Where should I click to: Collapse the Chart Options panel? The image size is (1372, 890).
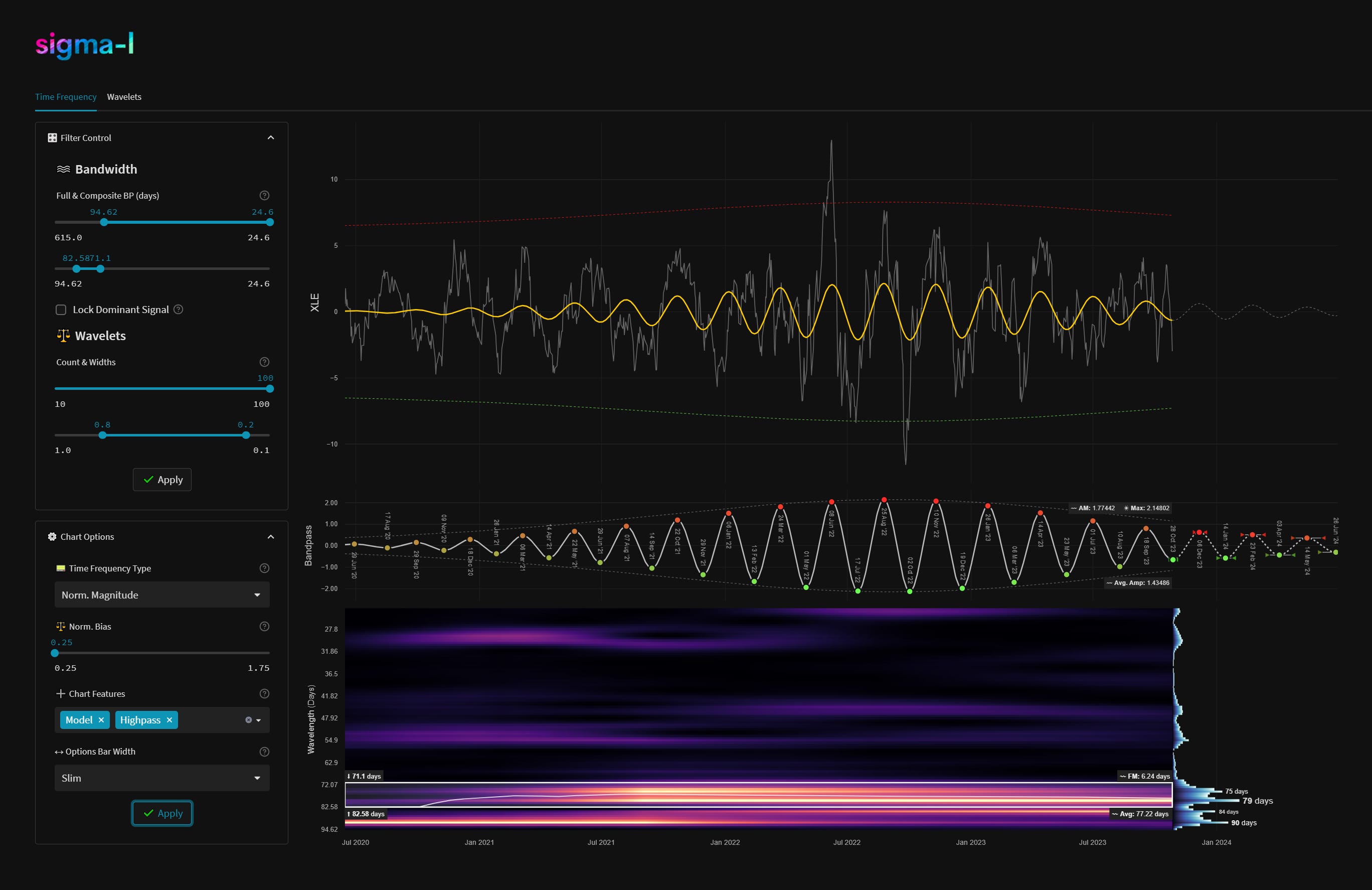pyautogui.click(x=270, y=537)
